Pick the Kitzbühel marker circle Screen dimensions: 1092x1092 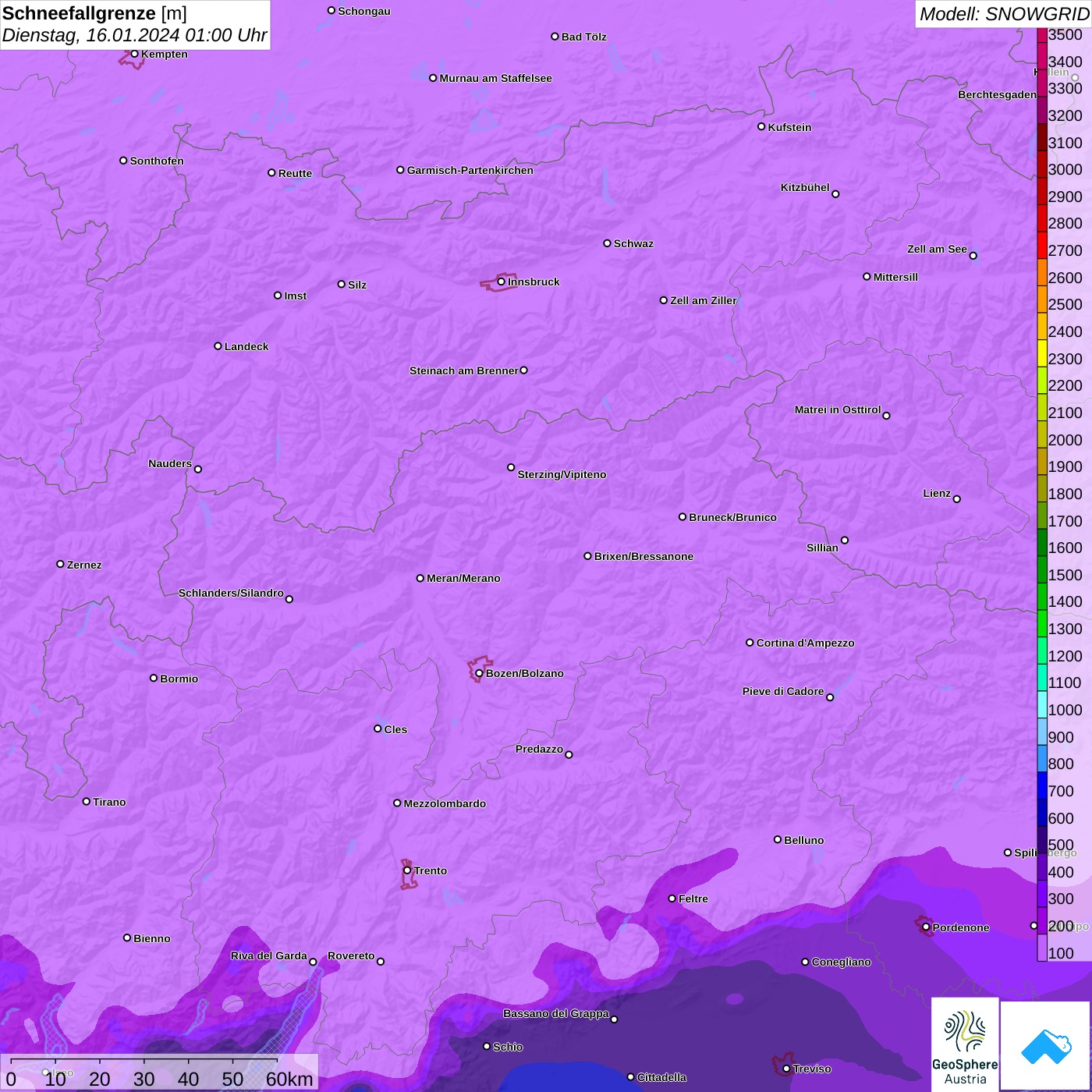(835, 194)
